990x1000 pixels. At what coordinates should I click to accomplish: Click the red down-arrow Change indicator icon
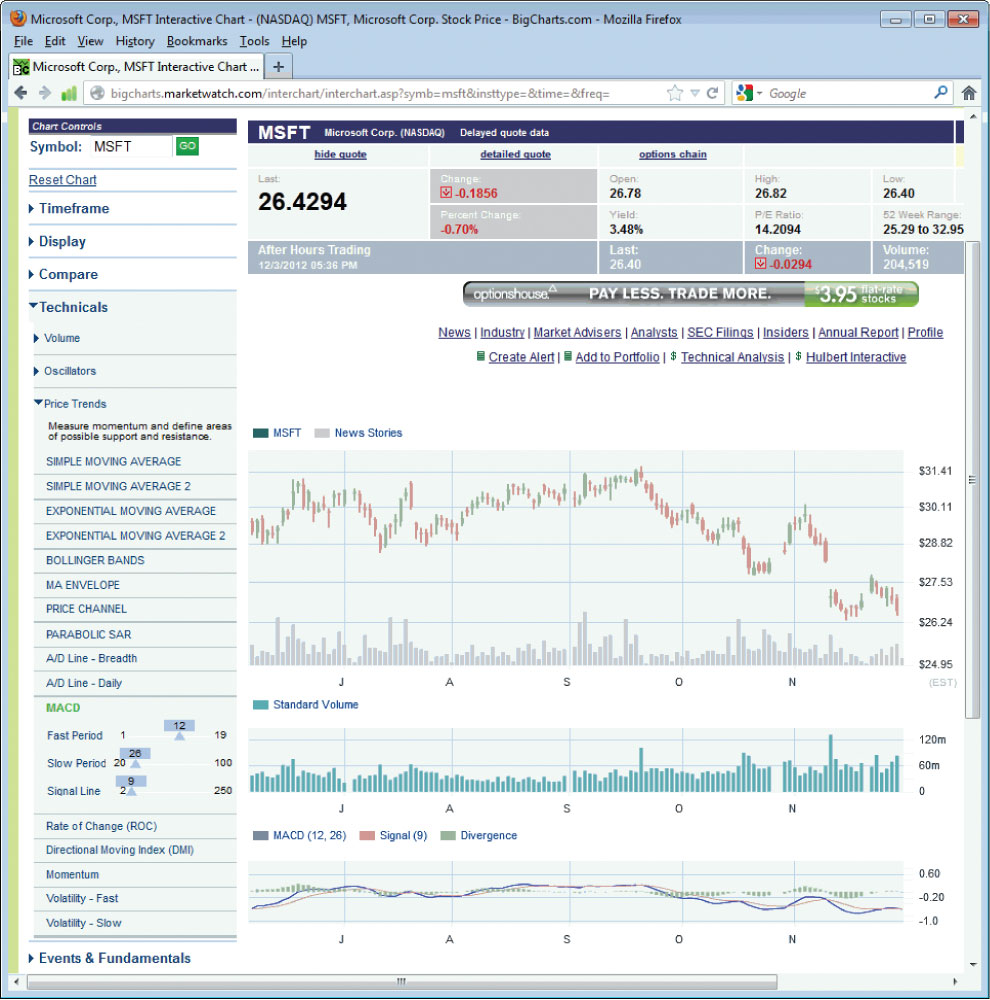click(446, 193)
